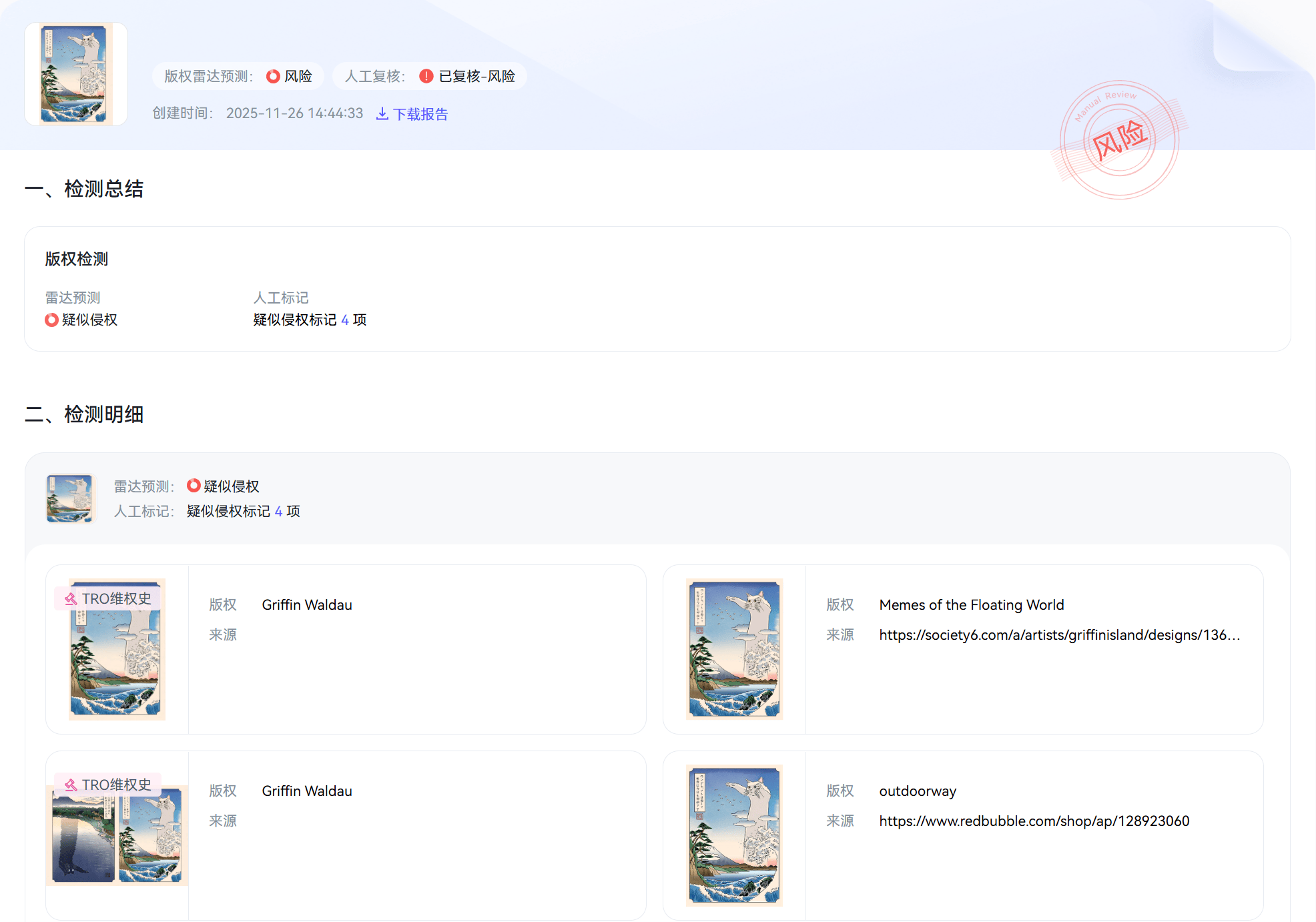The height and width of the screenshot is (922, 1316).
Task: Click the 4 count in the 人工标记 summary
Action: 345,320
